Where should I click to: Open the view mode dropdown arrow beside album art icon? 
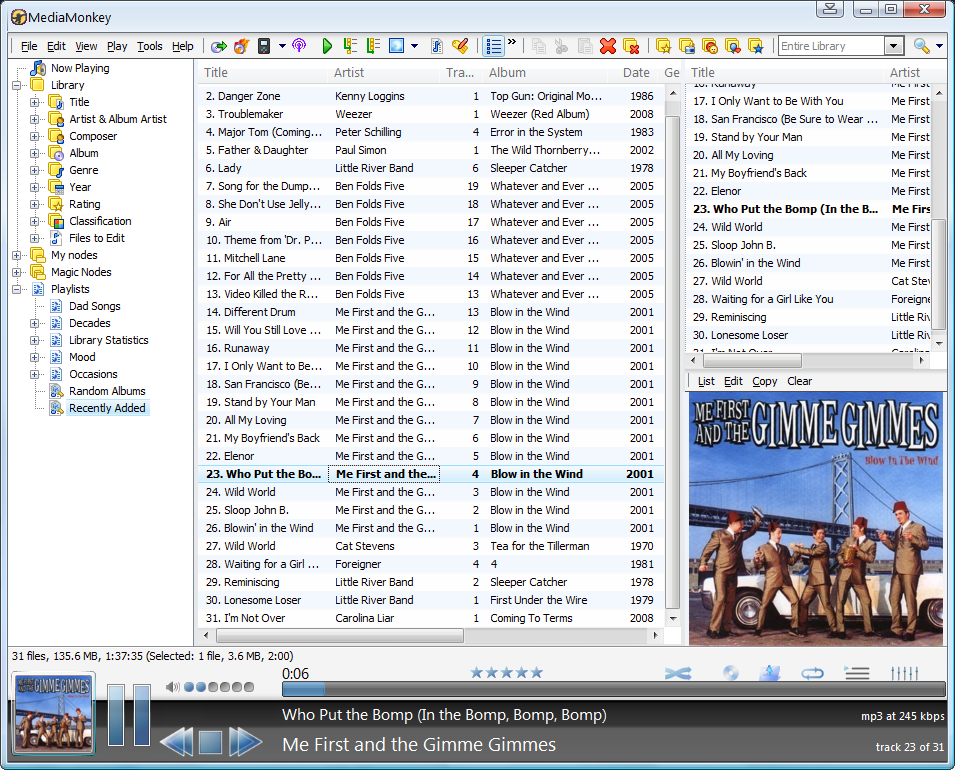click(415, 46)
